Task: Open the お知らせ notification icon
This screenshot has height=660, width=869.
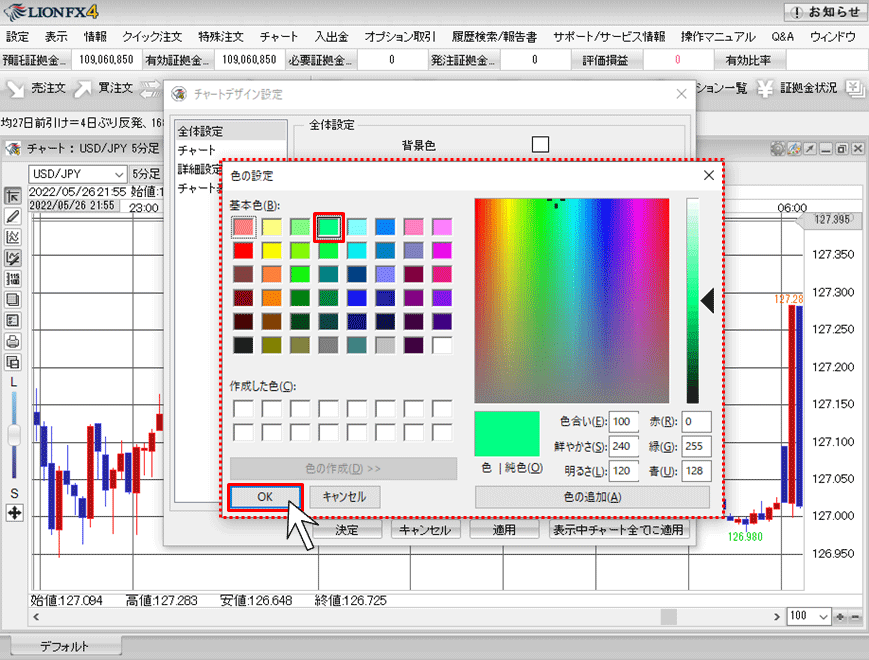Action: (x=796, y=12)
